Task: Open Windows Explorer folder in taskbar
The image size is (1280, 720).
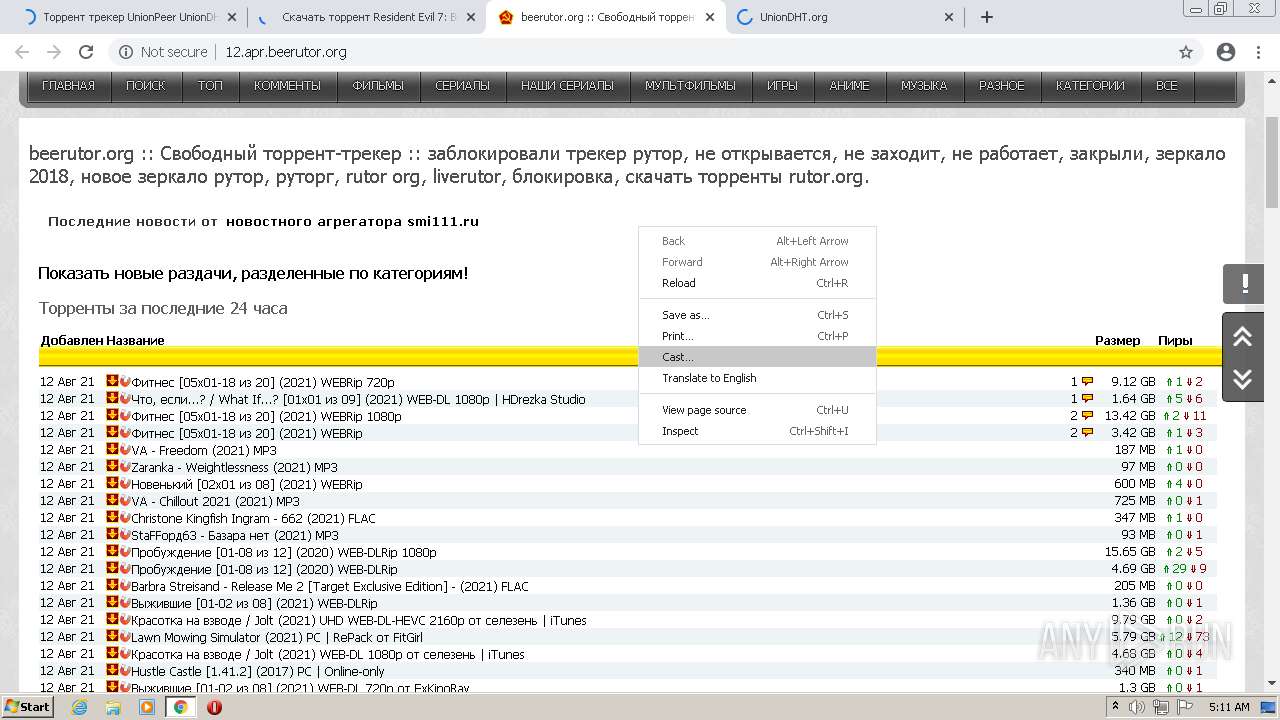Action: click(113, 707)
